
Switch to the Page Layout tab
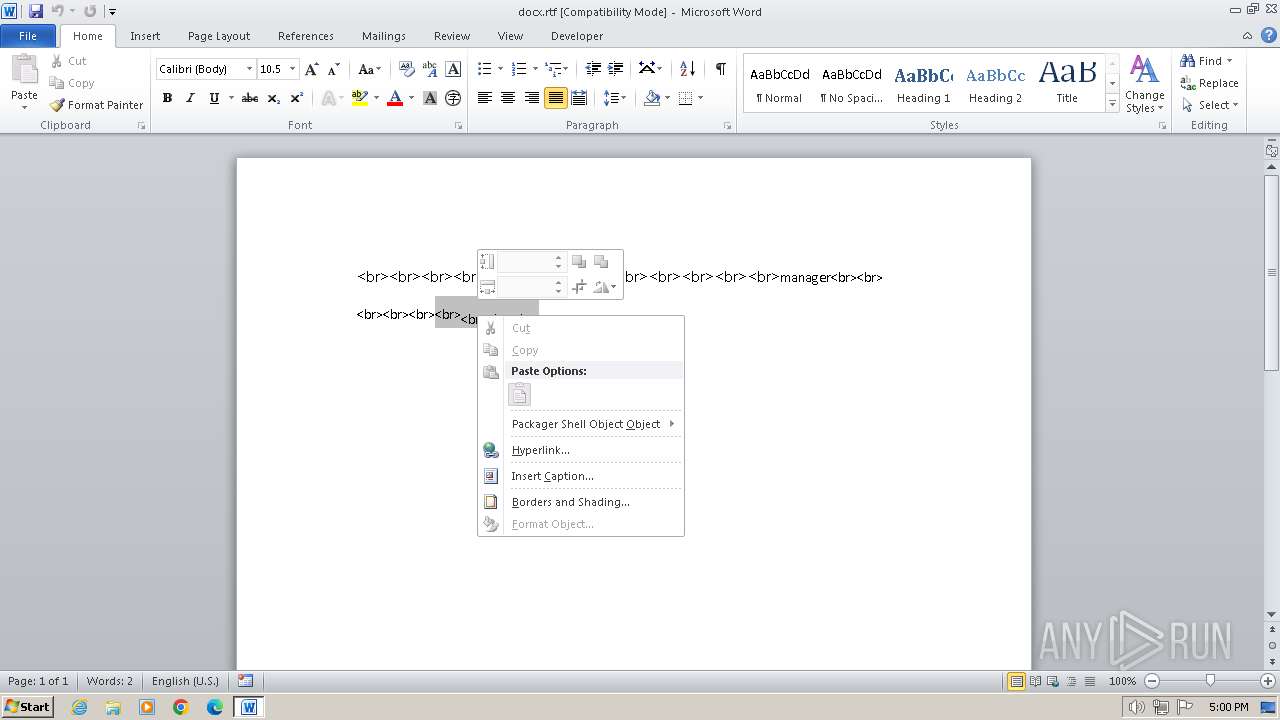[x=219, y=36]
